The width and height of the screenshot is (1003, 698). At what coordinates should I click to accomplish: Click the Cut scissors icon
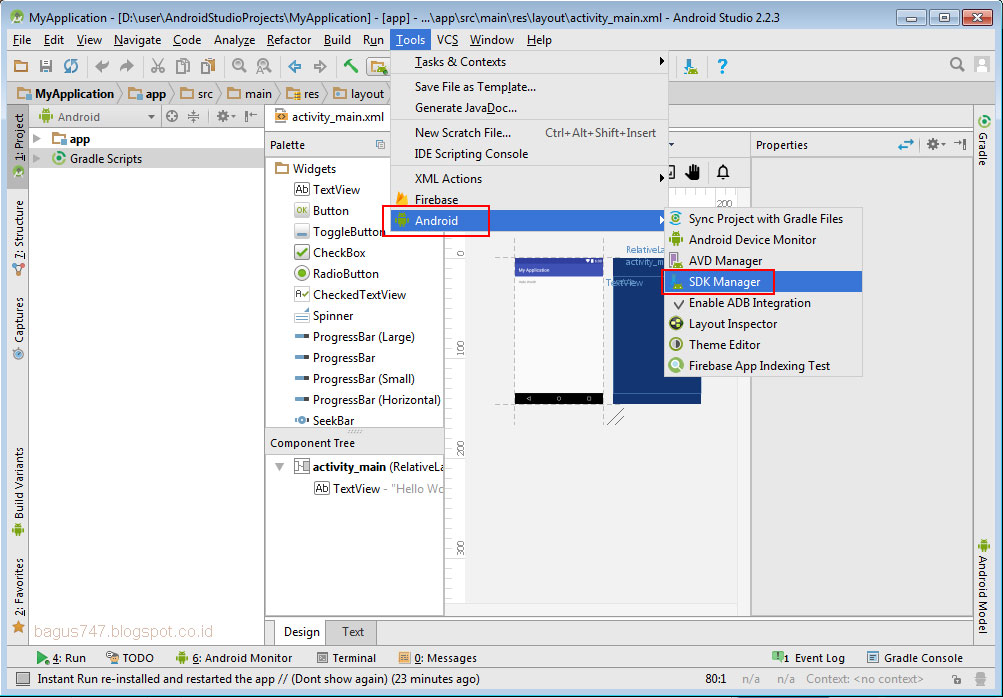pyautogui.click(x=157, y=66)
